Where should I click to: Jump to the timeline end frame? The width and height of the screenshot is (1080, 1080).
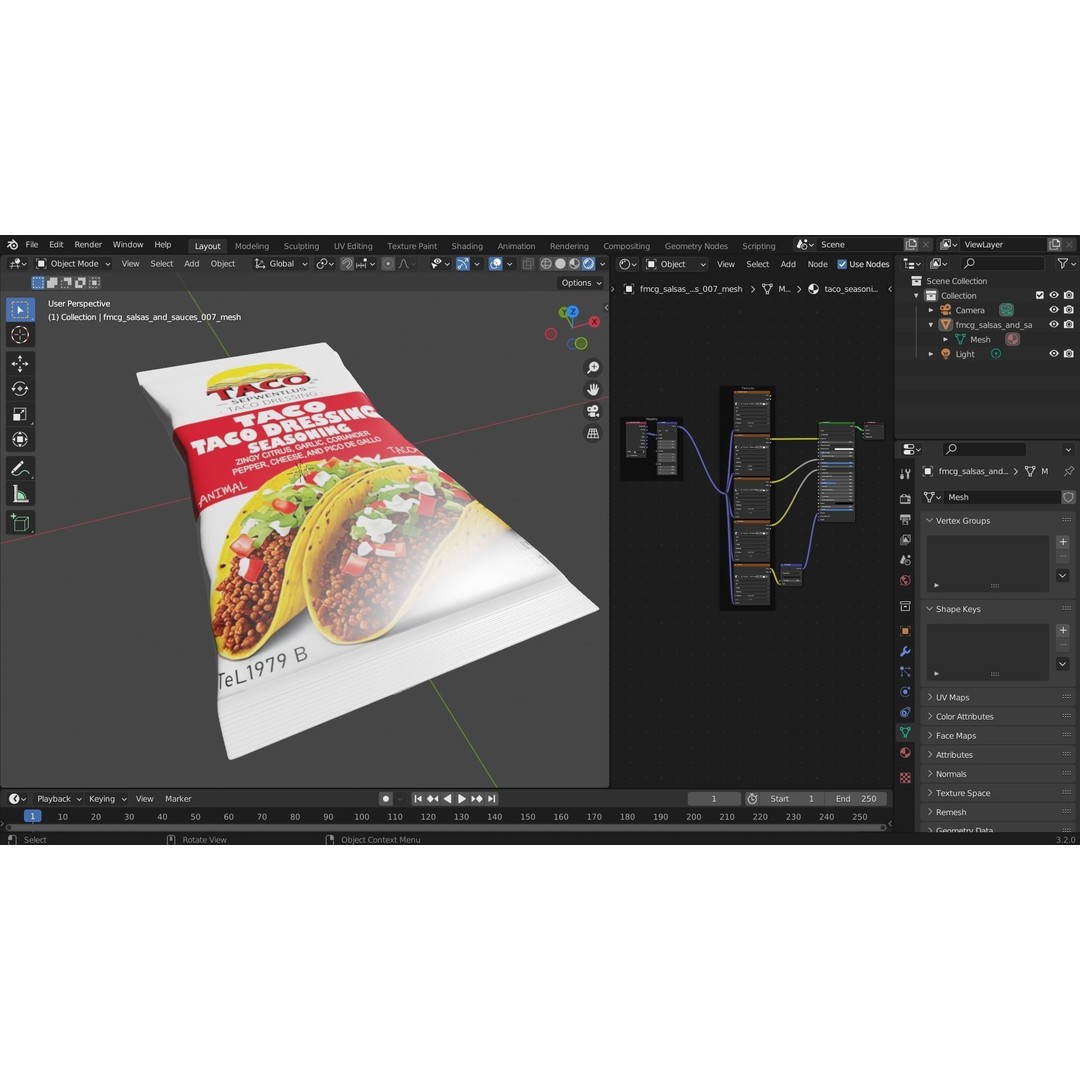point(491,799)
